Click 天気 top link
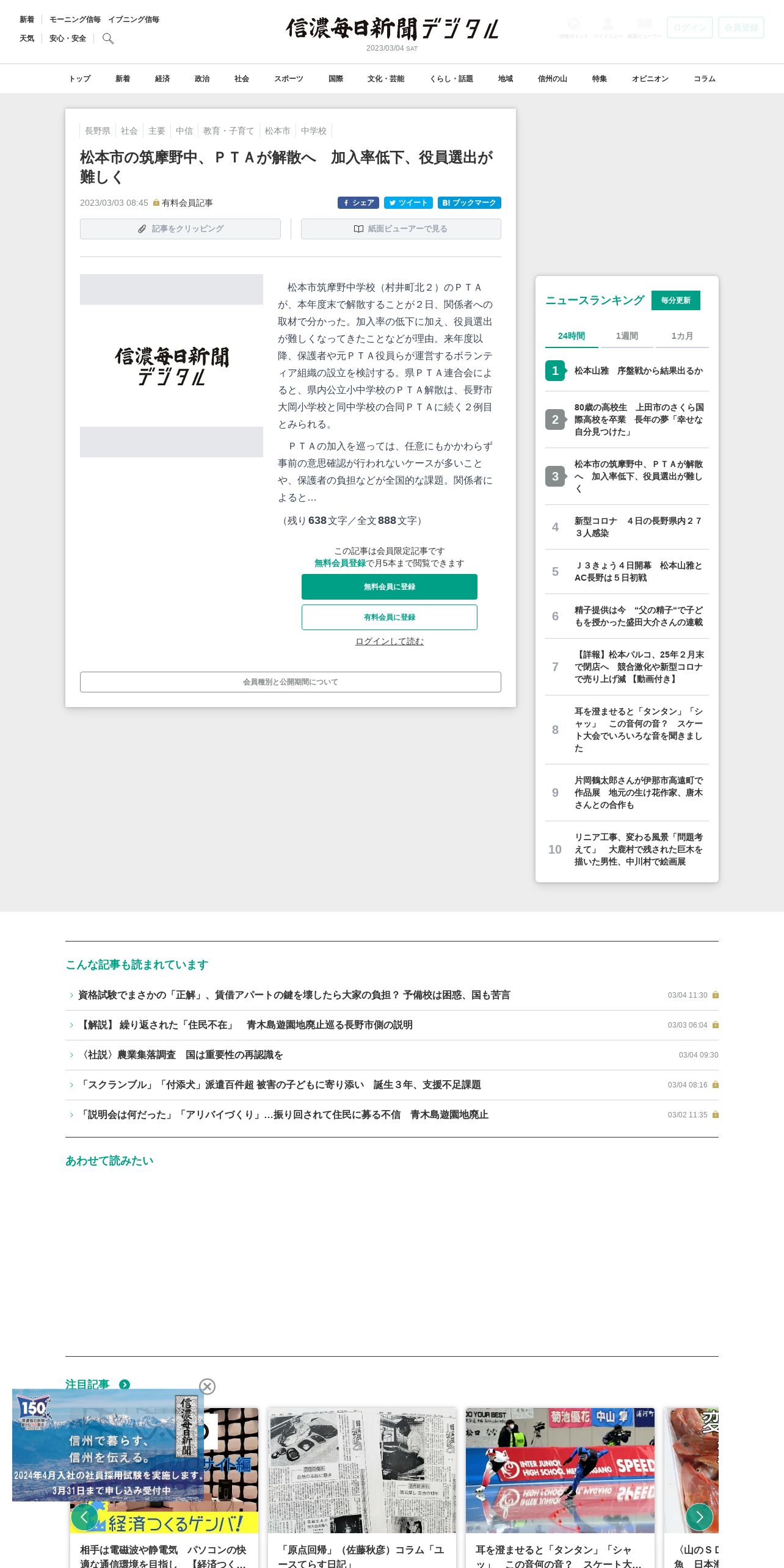Viewport: 784px width, 1568px height. [x=27, y=38]
